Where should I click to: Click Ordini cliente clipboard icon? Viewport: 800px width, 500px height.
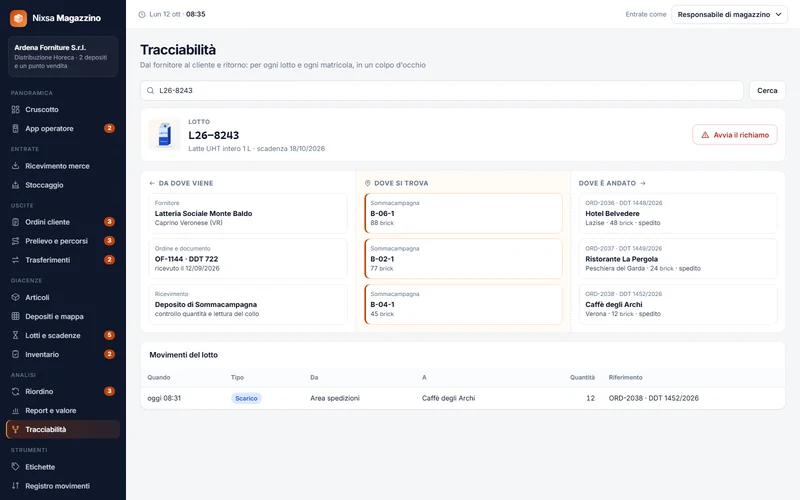click(x=15, y=222)
